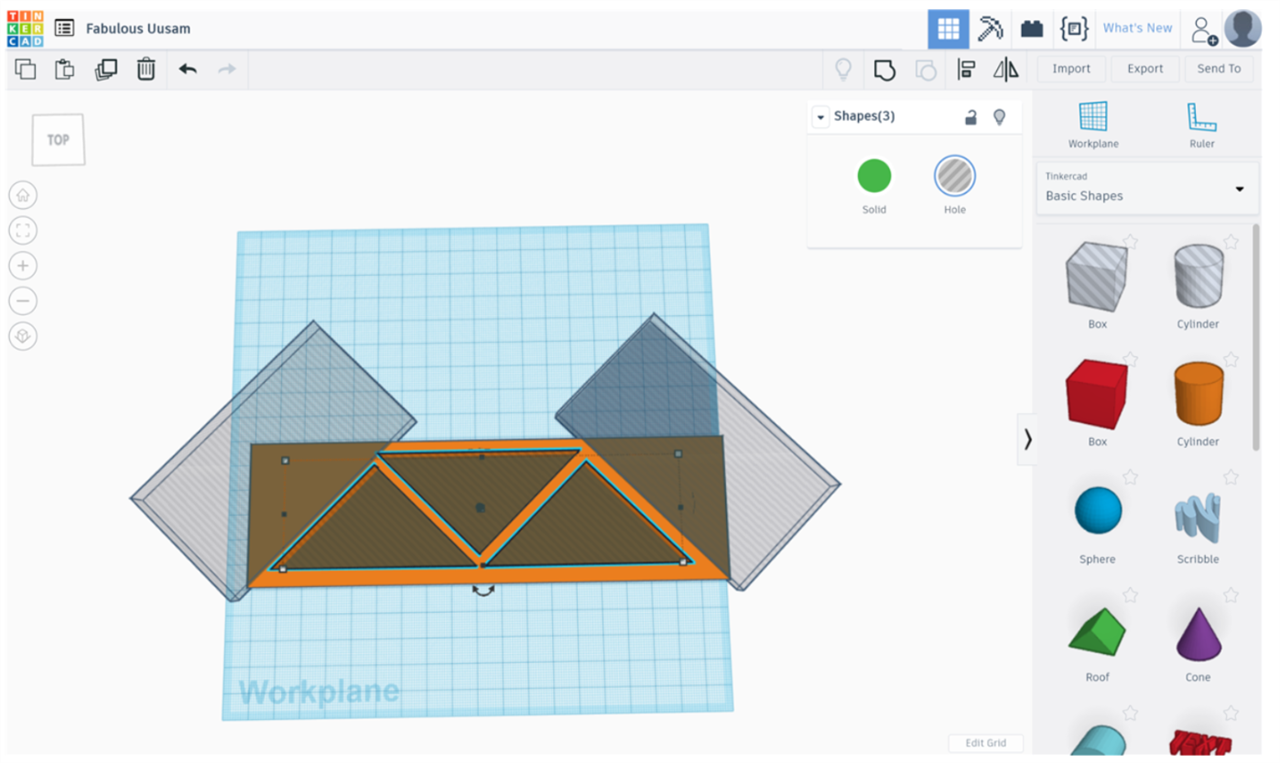
Task: Group the selected shapes
Action: [x=884, y=69]
